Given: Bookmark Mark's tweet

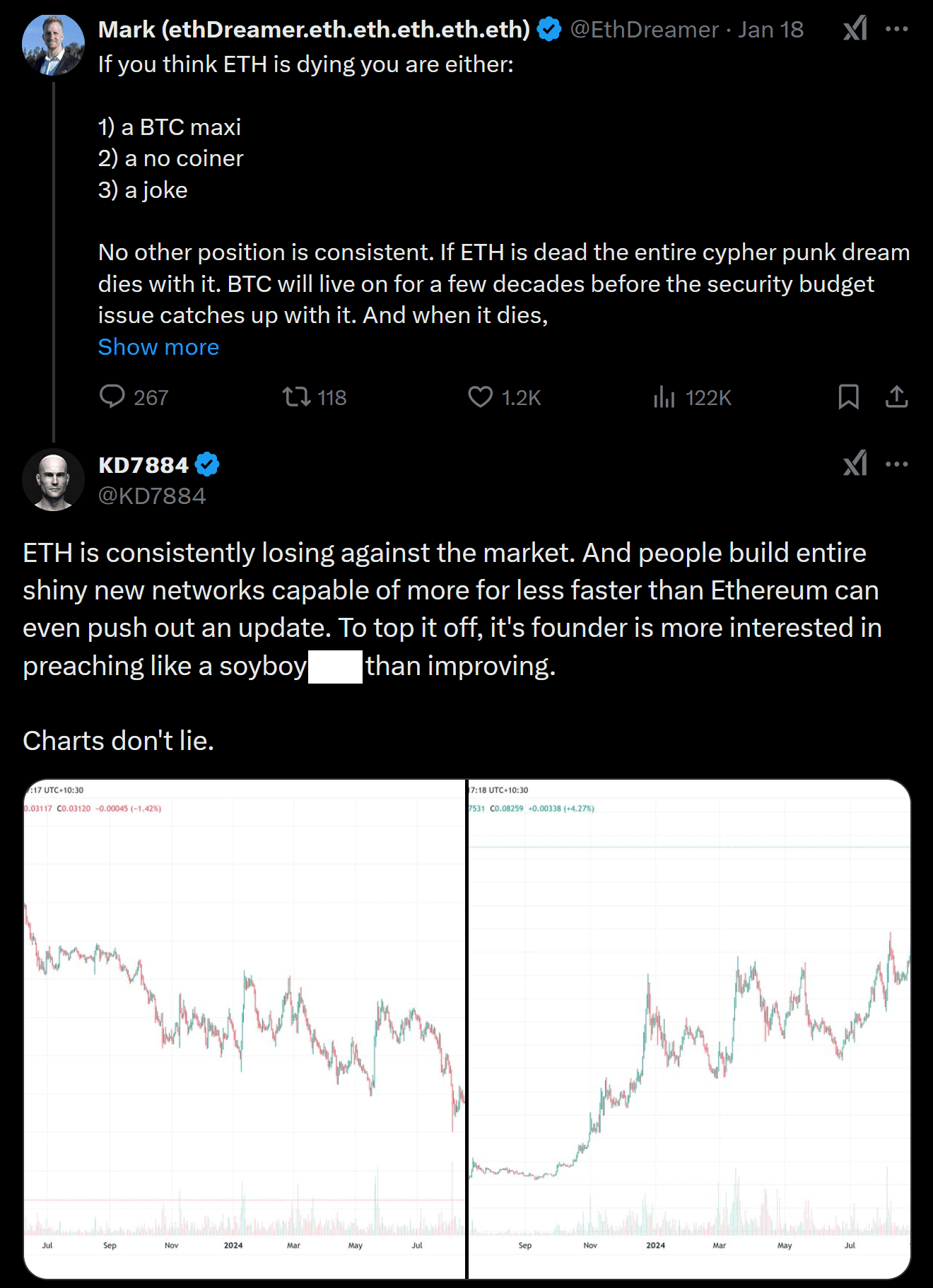Looking at the screenshot, I should [848, 397].
